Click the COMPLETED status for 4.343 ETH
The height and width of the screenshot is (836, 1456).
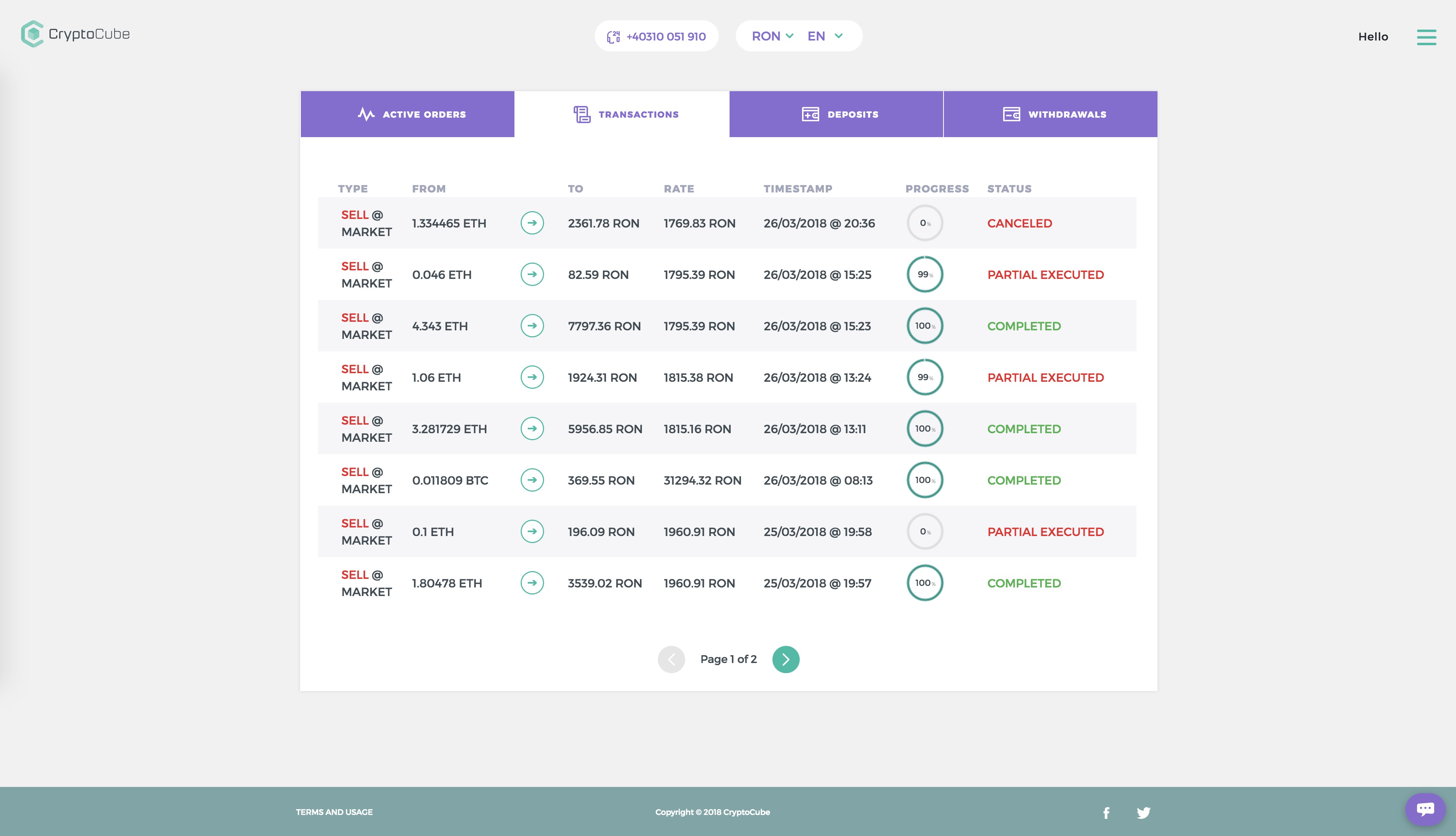pyautogui.click(x=1023, y=326)
